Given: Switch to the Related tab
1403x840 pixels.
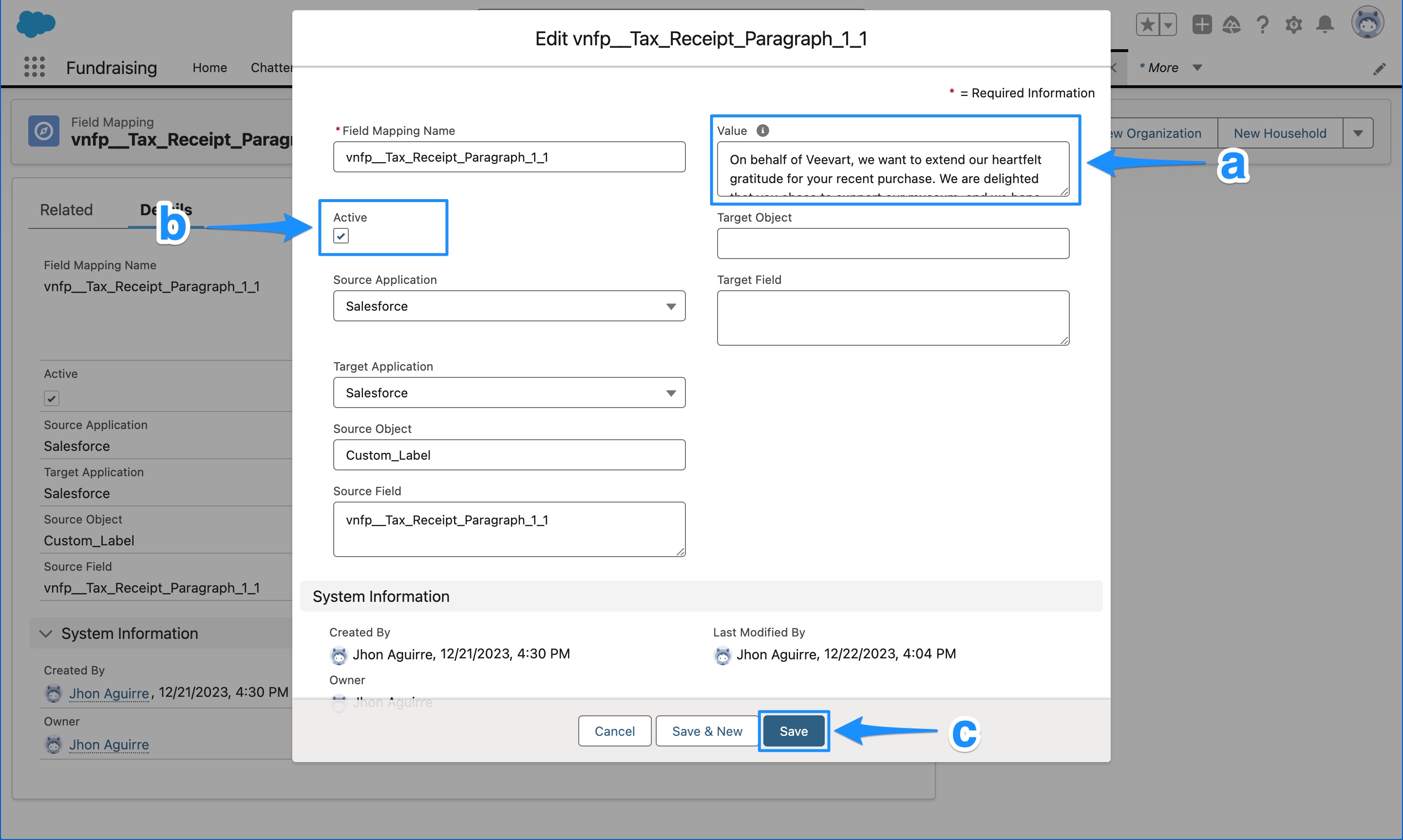Looking at the screenshot, I should click(66, 209).
